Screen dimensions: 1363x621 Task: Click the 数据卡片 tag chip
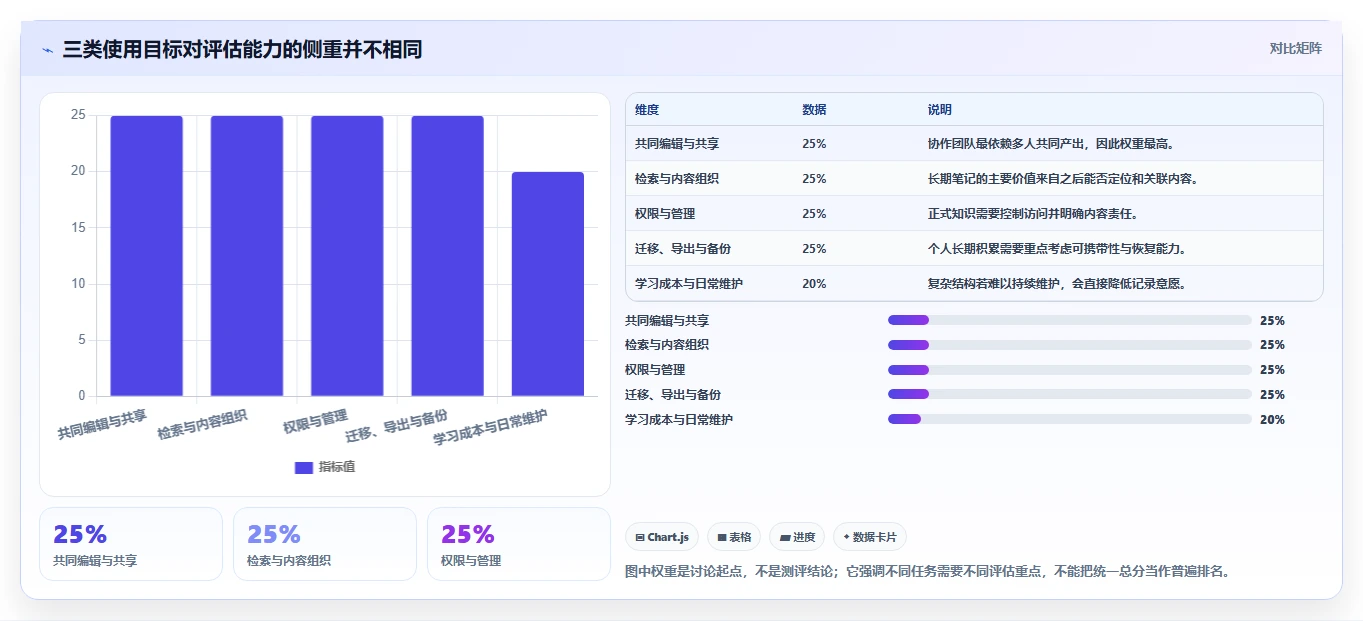coord(870,537)
